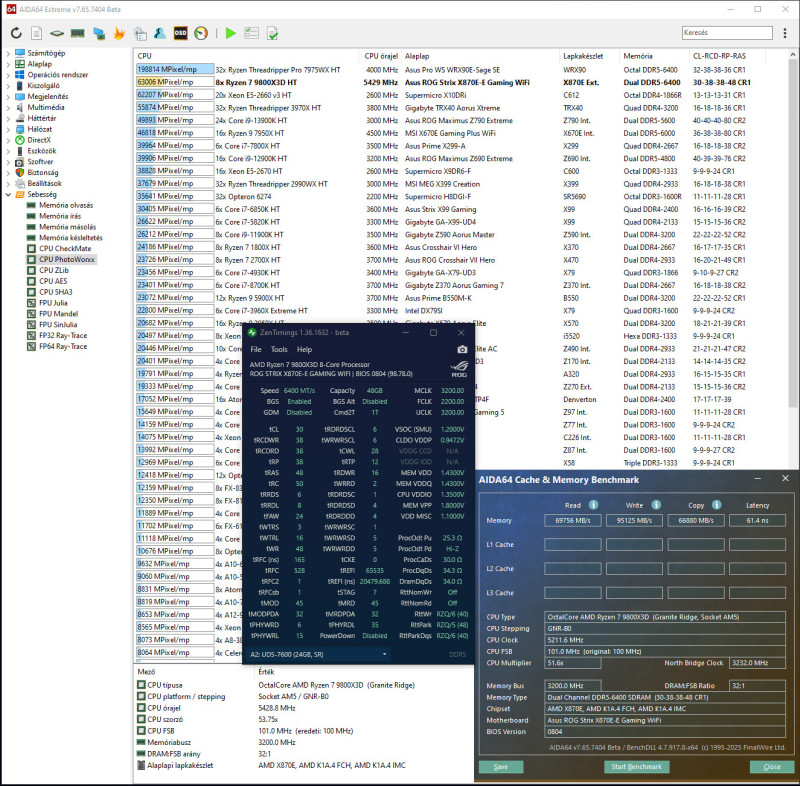This screenshot has width=800, height=786.
Task: Select CPU ZLib benchmark
Action: (x=54, y=270)
